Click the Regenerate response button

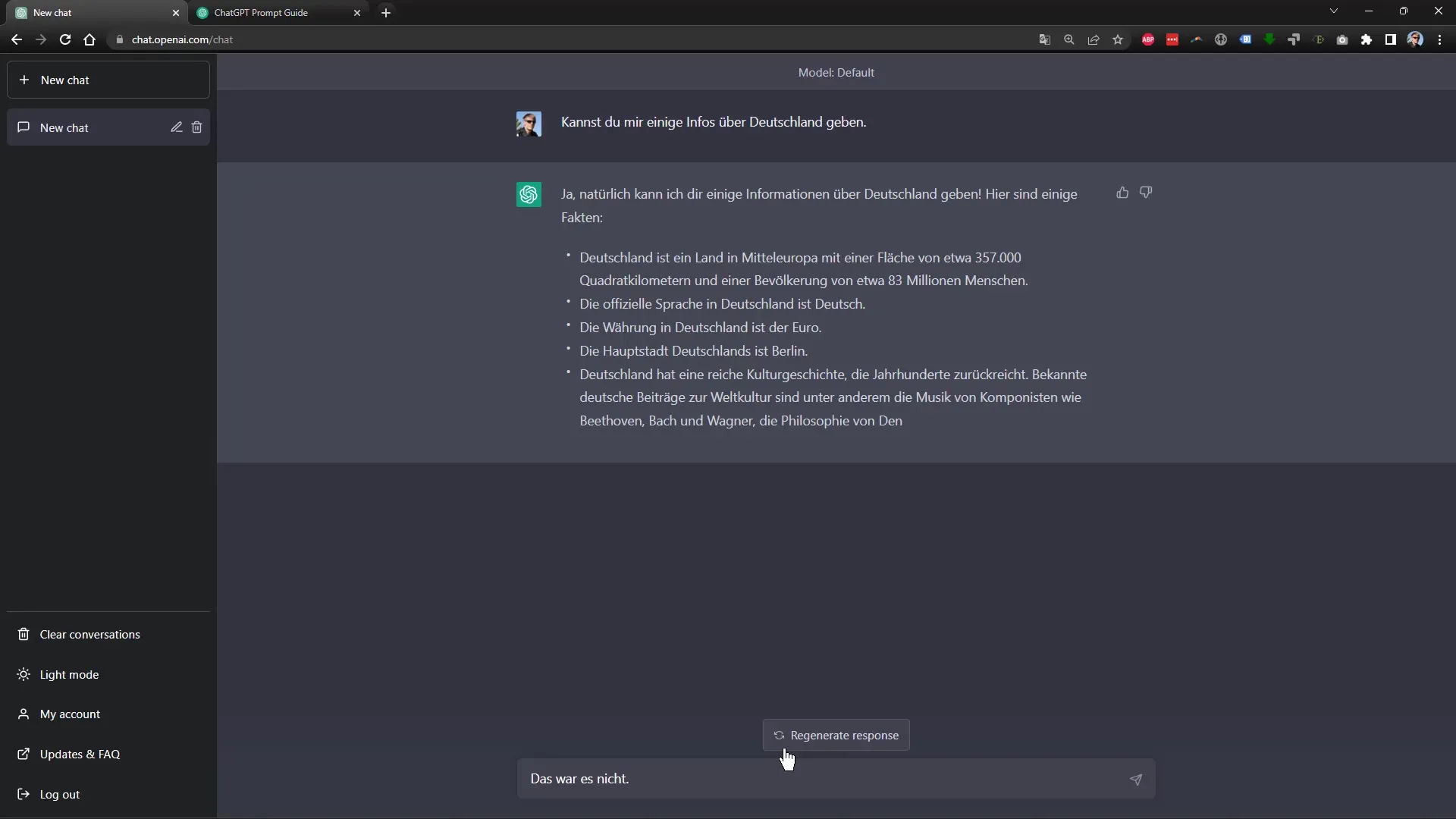coord(836,735)
